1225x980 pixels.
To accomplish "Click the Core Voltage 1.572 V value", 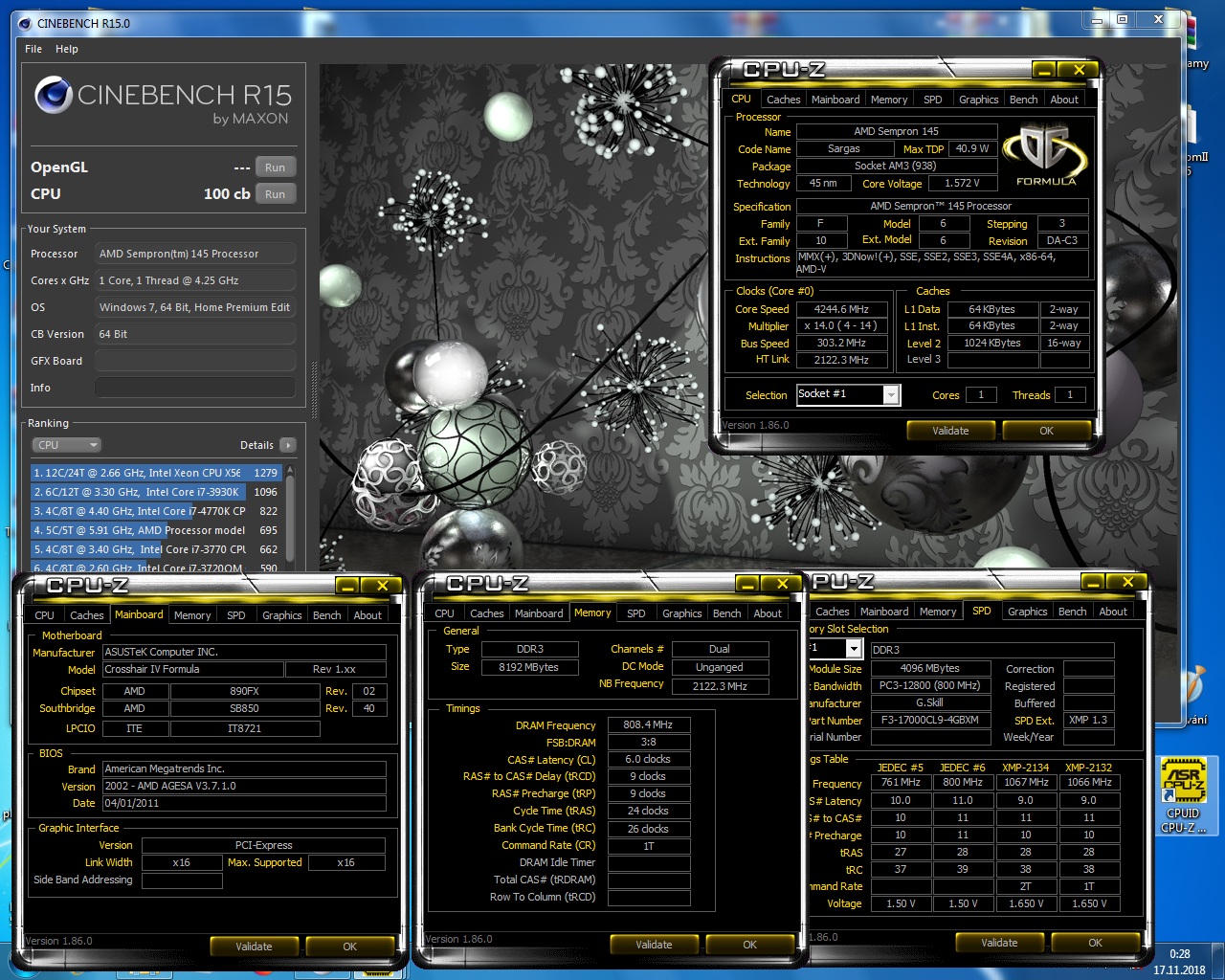I will [x=961, y=183].
